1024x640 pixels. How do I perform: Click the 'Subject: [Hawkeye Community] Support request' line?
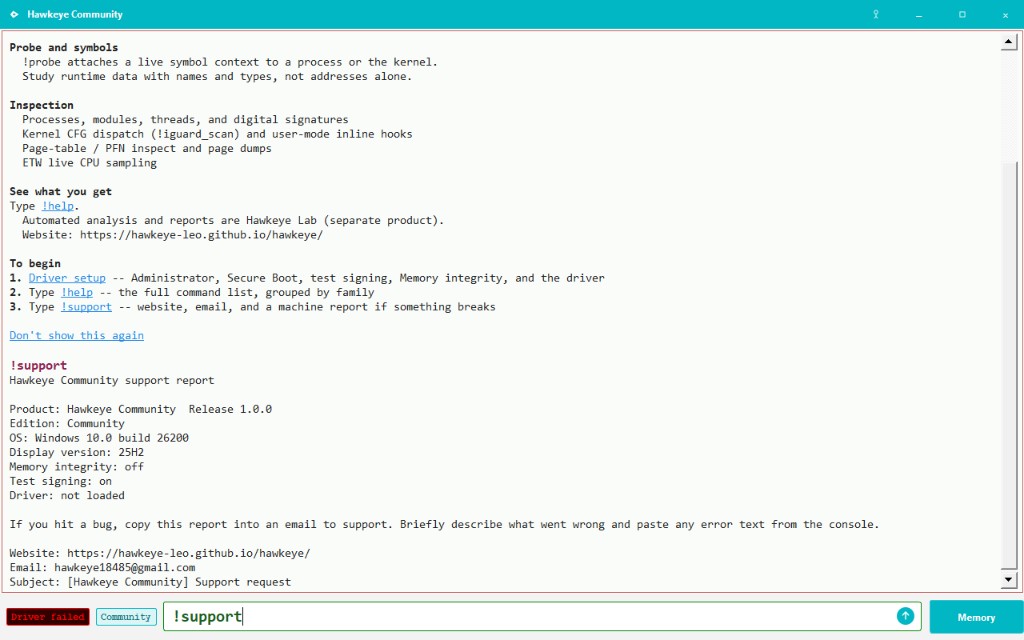[150, 582]
